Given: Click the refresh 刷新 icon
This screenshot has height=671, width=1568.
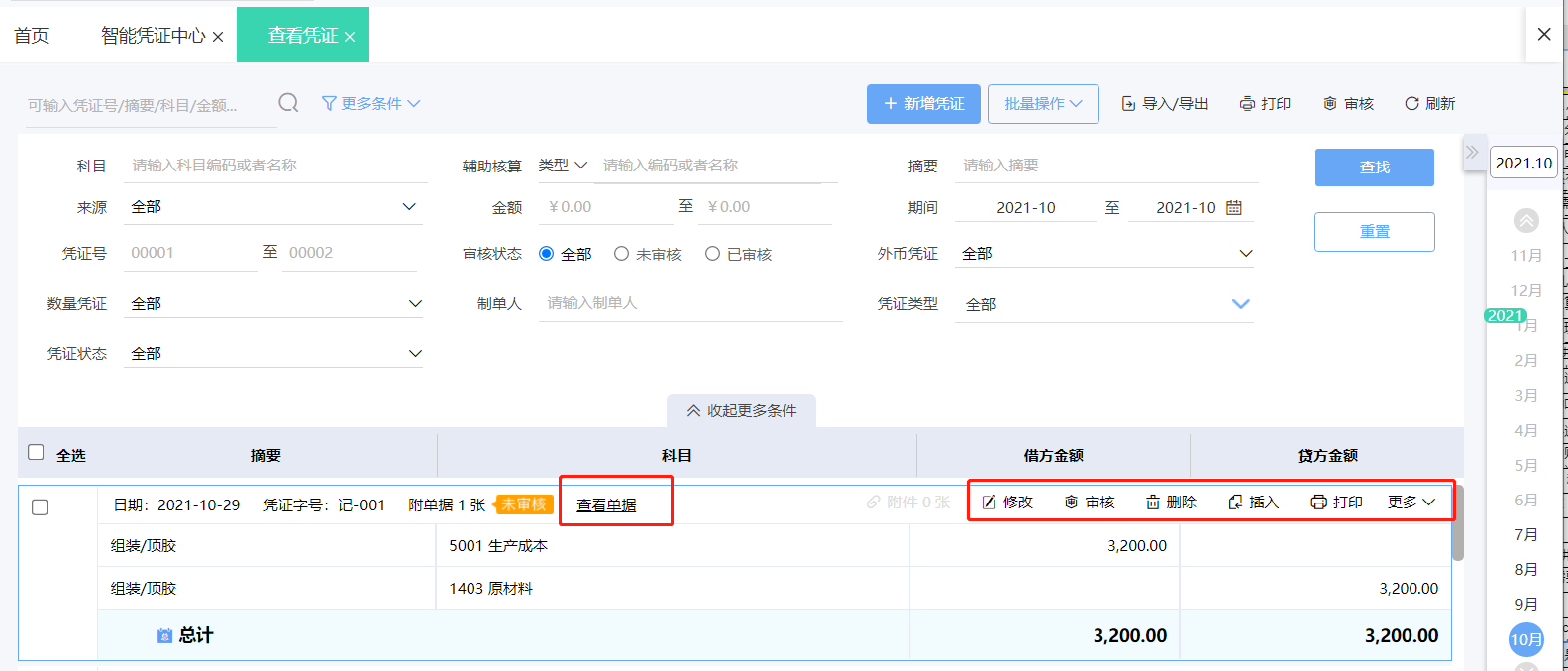Looking at the screenshot, I should (x=1411, y=104).
